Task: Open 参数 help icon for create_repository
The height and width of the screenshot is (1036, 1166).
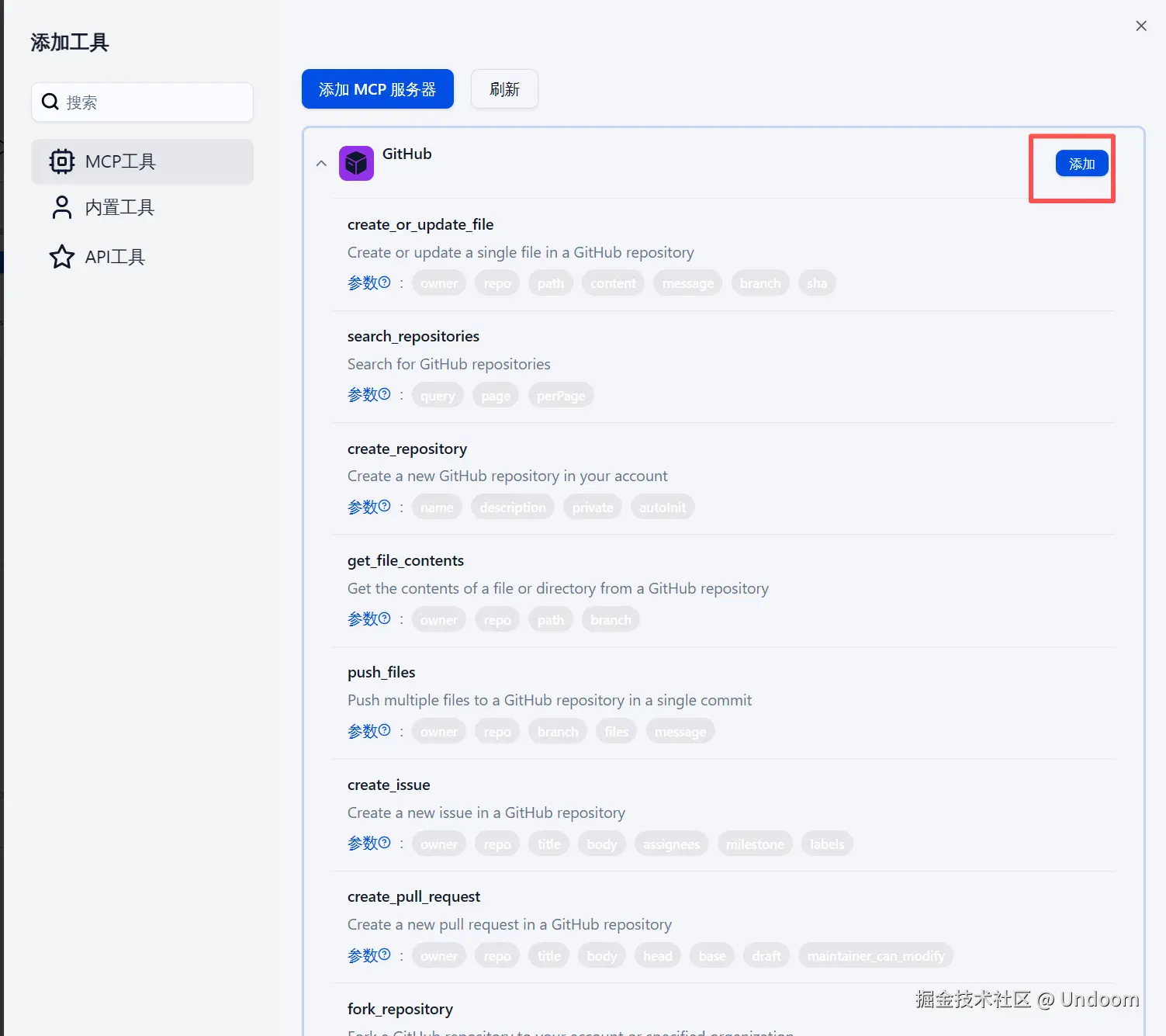Action: point(385,506)
